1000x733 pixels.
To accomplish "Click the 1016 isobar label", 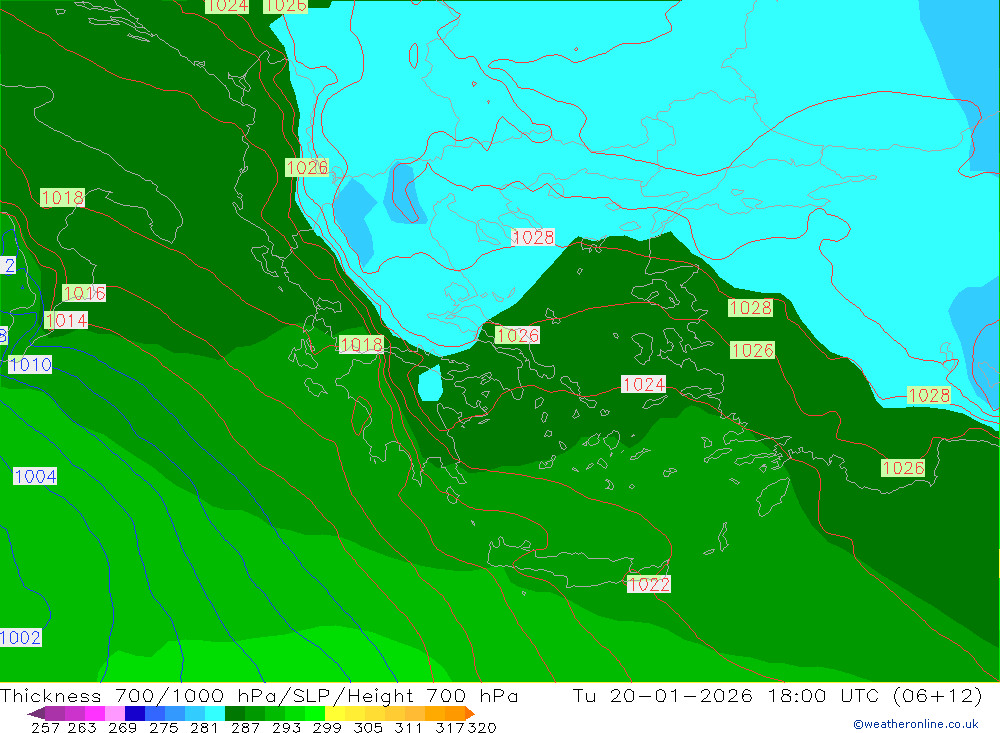I will (x=84, y=293).
